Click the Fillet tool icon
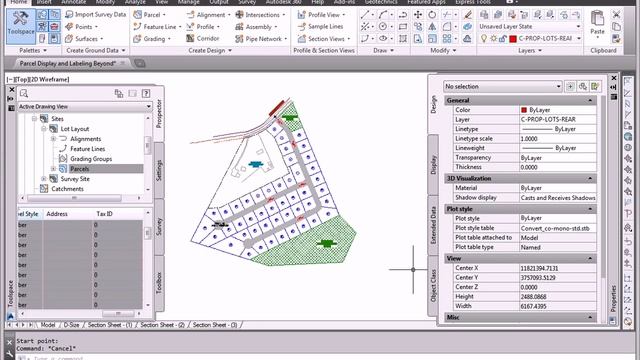The width and height of the screenshot is (640, 360). pyautogui.click(x=447, y=27)
